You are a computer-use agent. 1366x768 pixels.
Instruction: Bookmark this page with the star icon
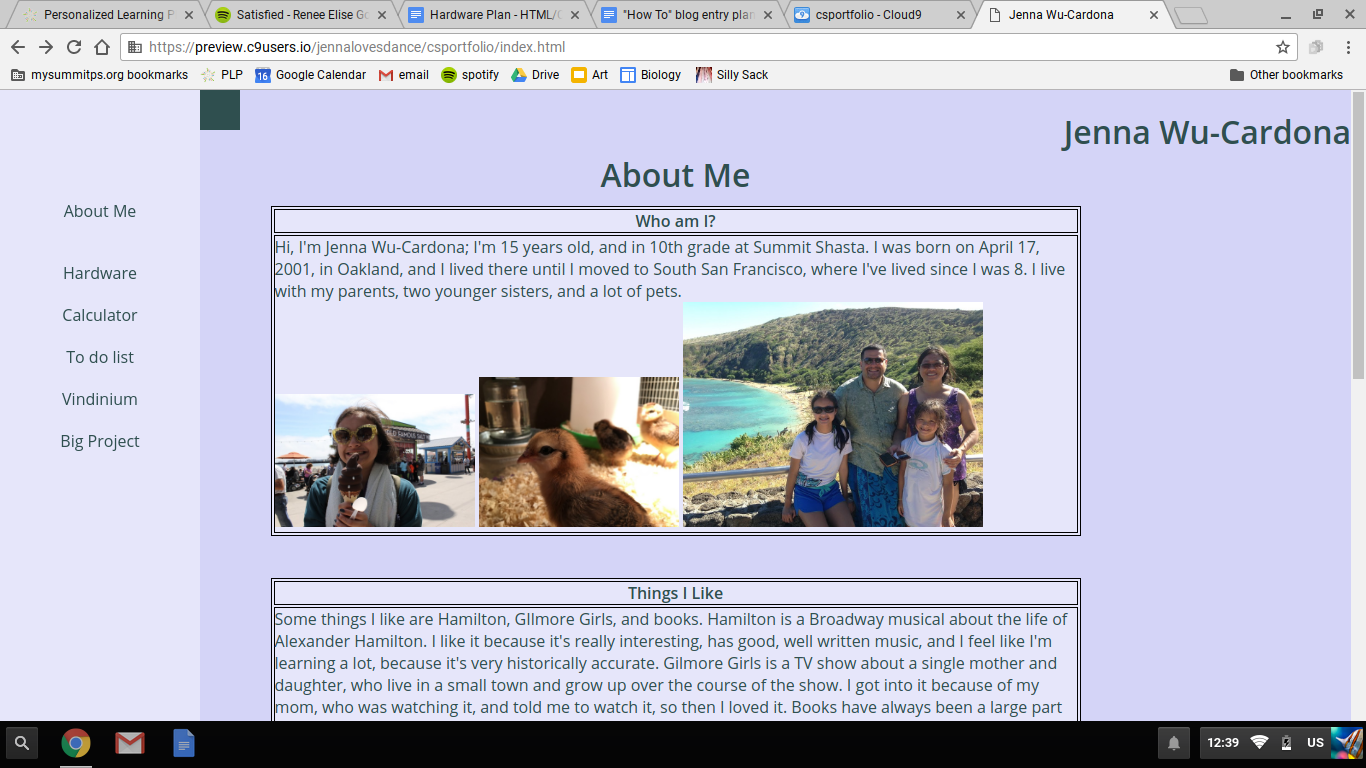(1283, 47)
